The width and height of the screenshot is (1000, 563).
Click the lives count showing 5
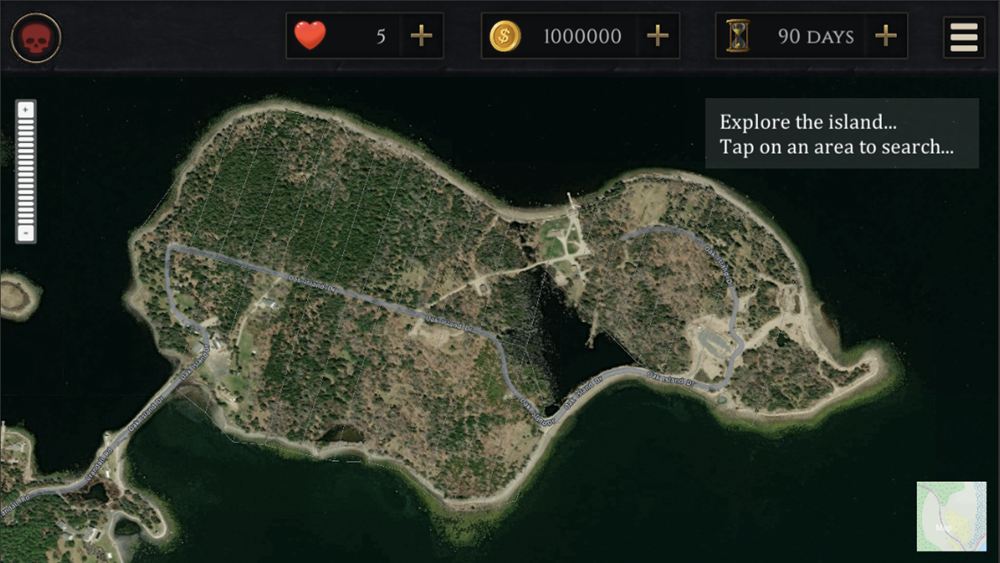(x=381, y=36)
